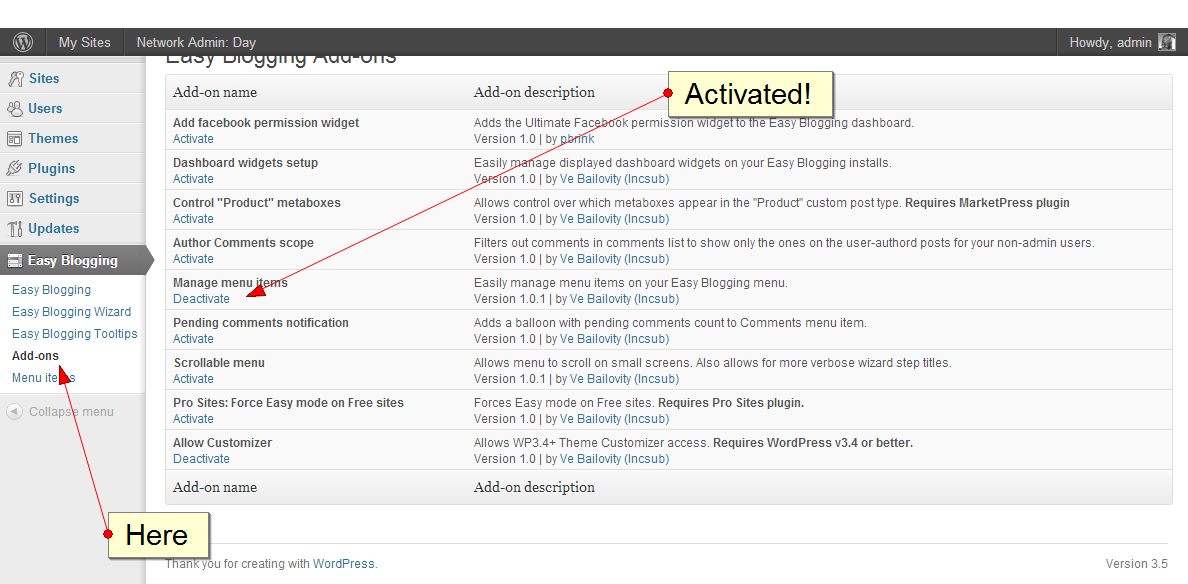This screenshot has height=584, width=1188.
Task: Click the admin avatar thumbnail
Action: point(1167,42)
